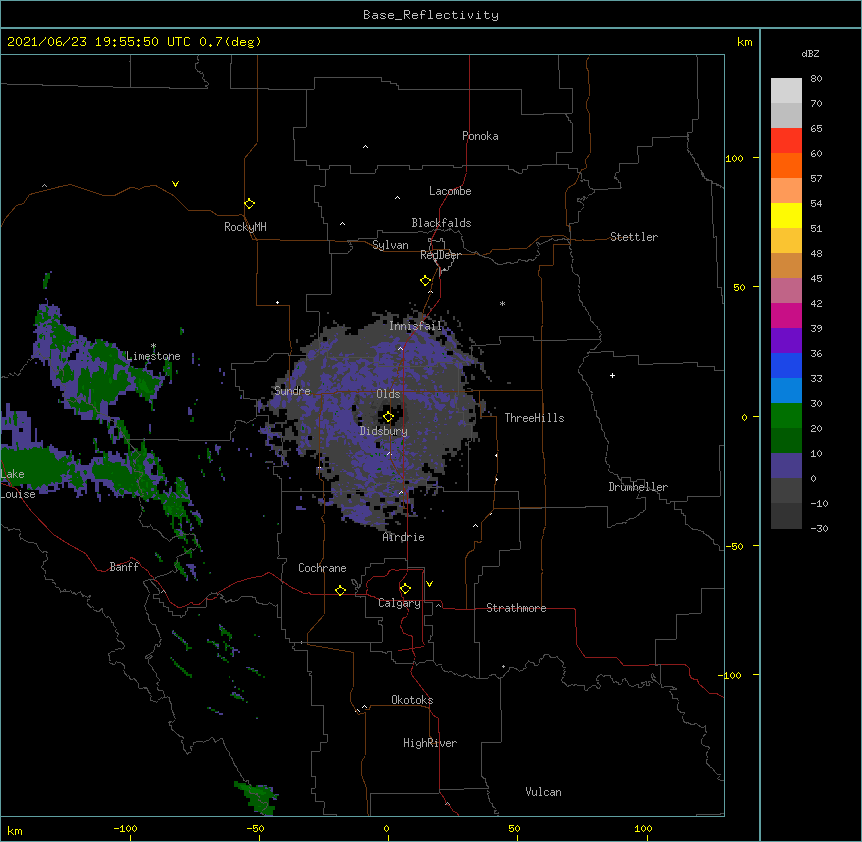The height and width of the screenshot is (842, 862).
Task: Click the Strathmore town label
Action: (516, 608)
